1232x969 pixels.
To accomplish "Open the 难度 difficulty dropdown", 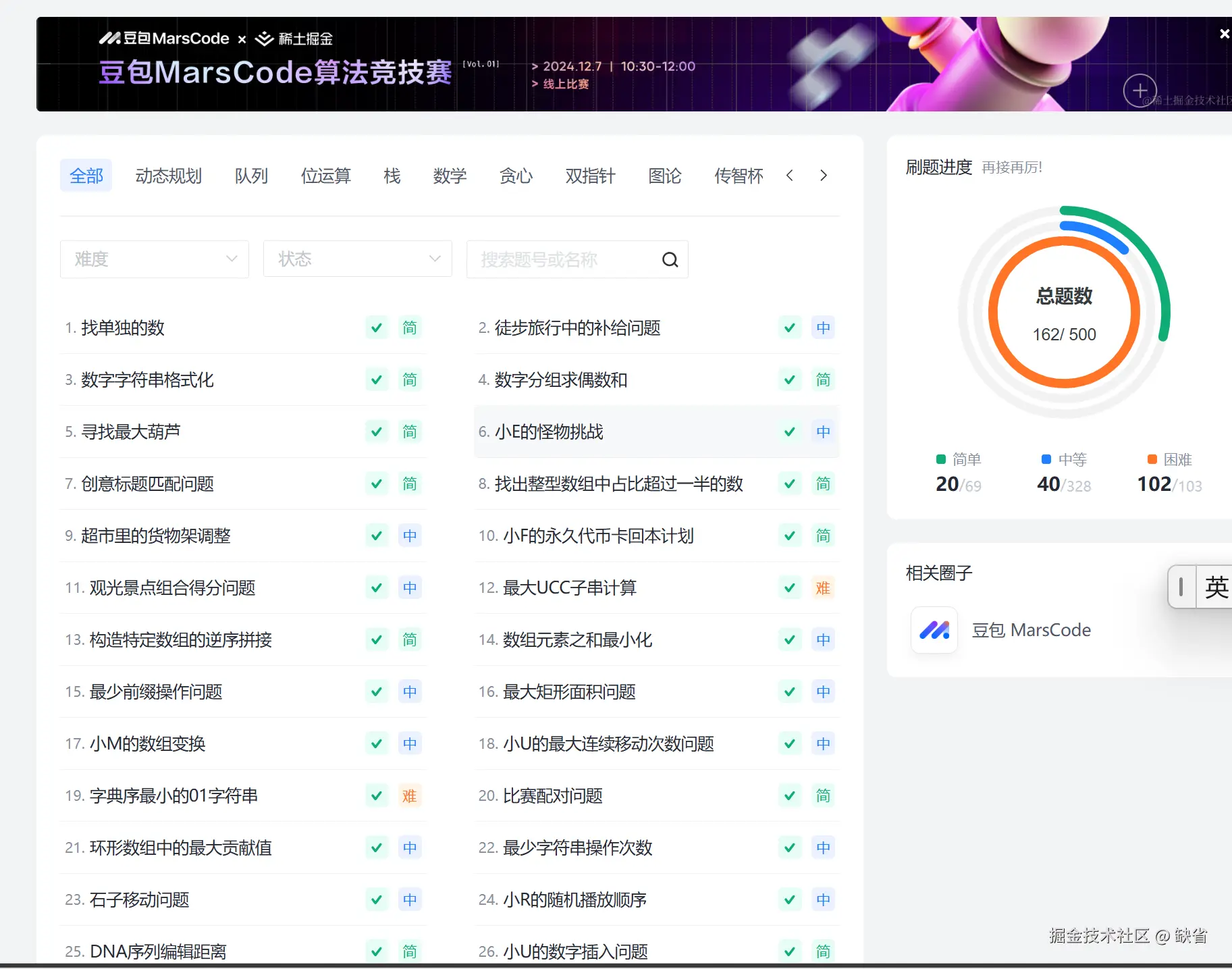I will point(155,259).
